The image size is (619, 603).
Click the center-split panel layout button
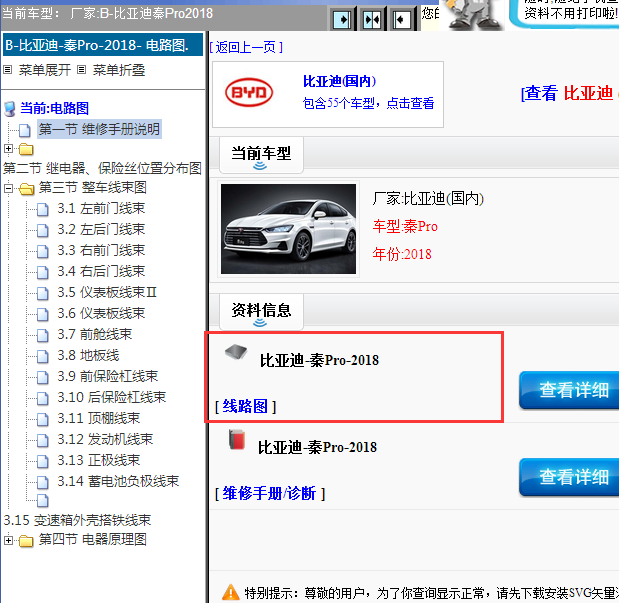[x=372, y=20]
